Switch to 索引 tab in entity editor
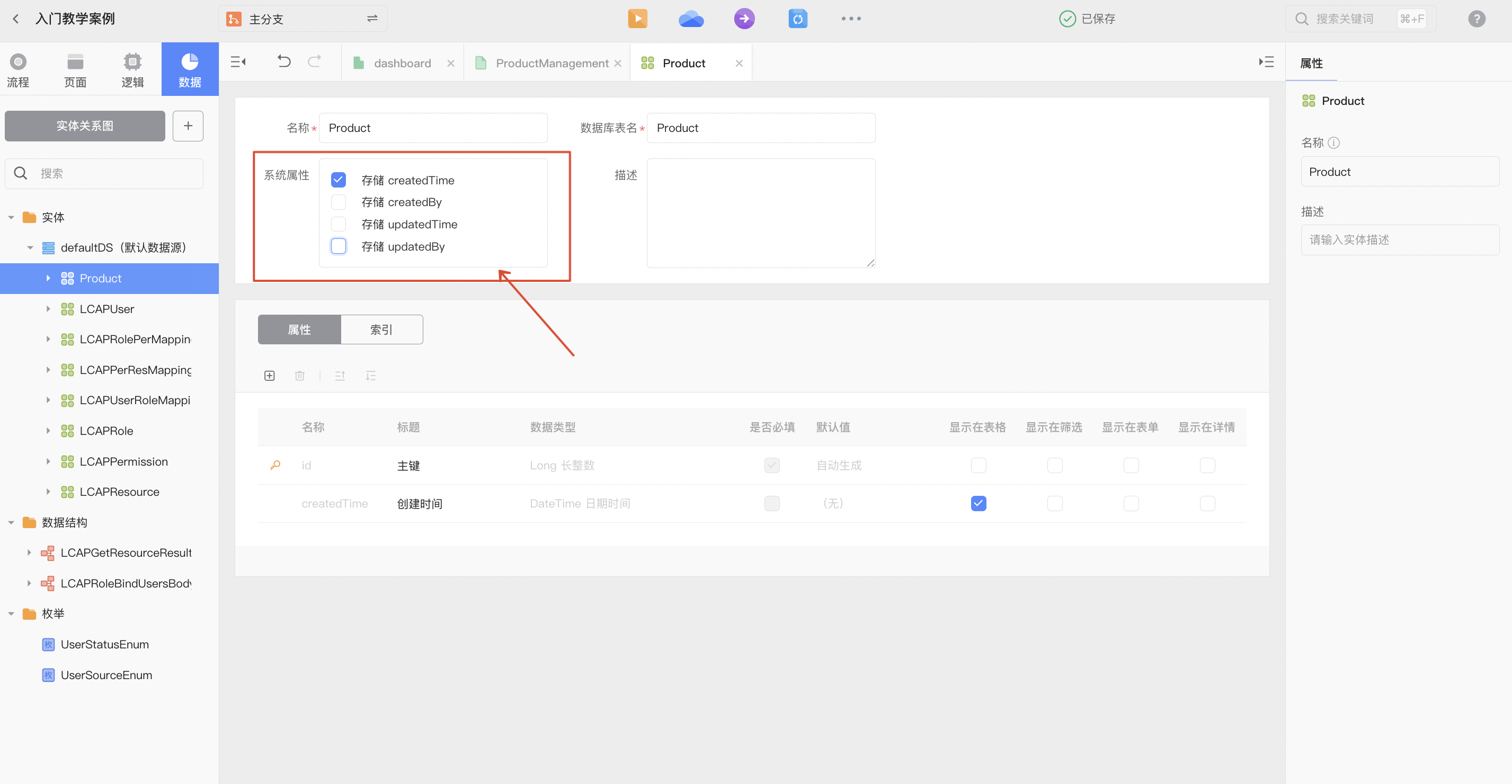Image resolution: width=1512 pixels, height=784 pixels. pyautogui.click(x=382, y=329)
